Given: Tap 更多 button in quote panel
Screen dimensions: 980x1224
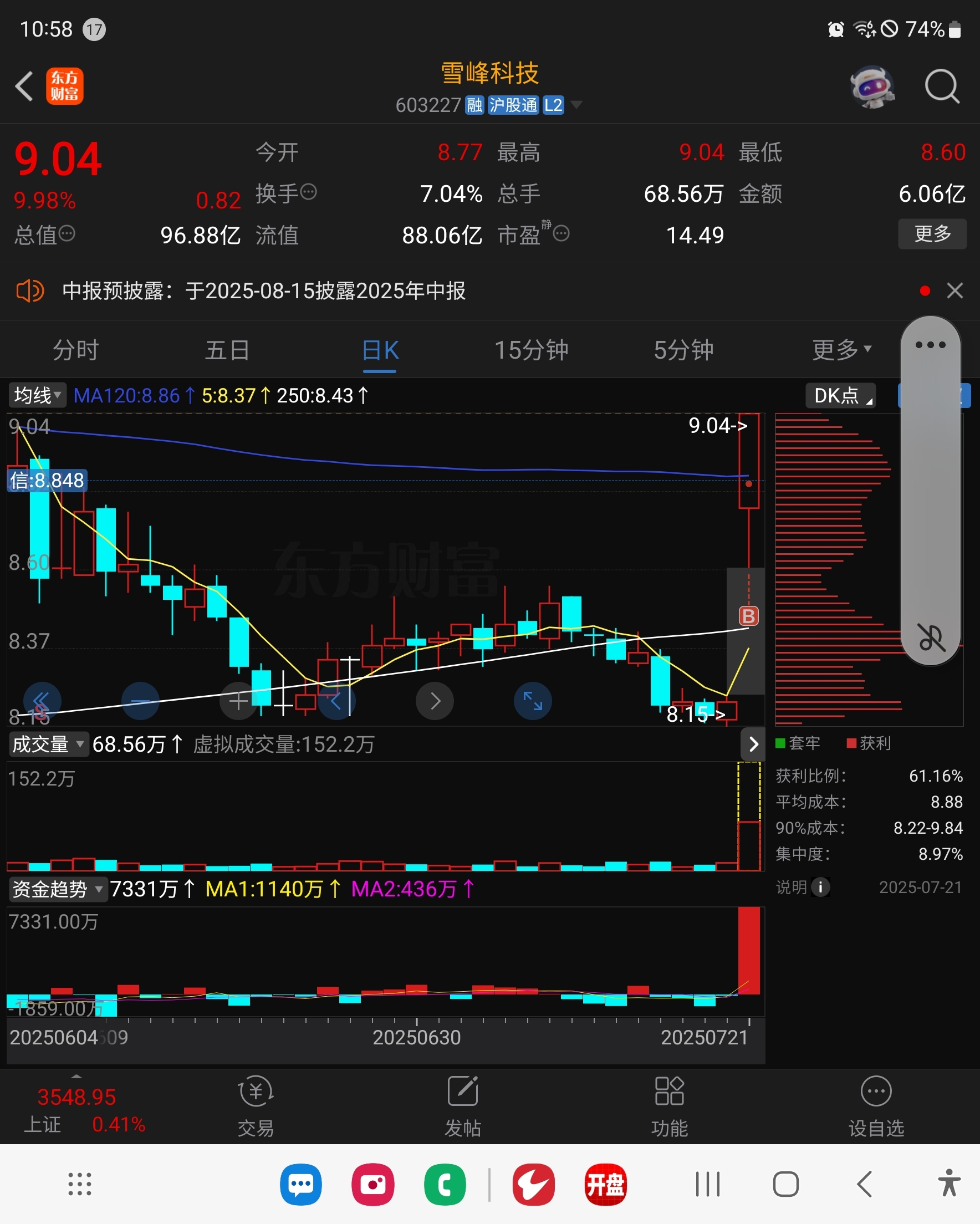Looking at the screenshot, I should (x=932, y=233).
